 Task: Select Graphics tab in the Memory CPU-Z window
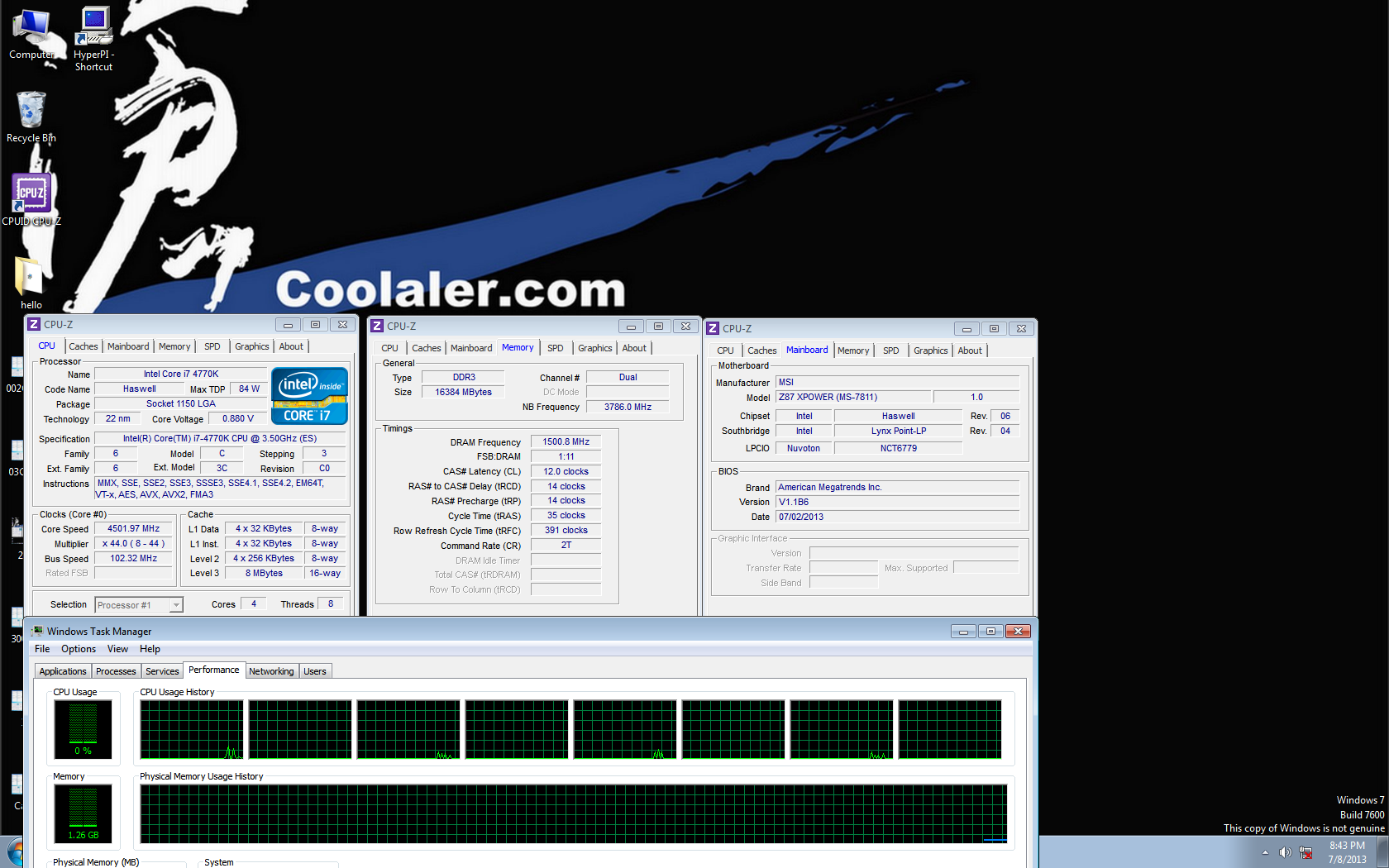pos(595,348)
